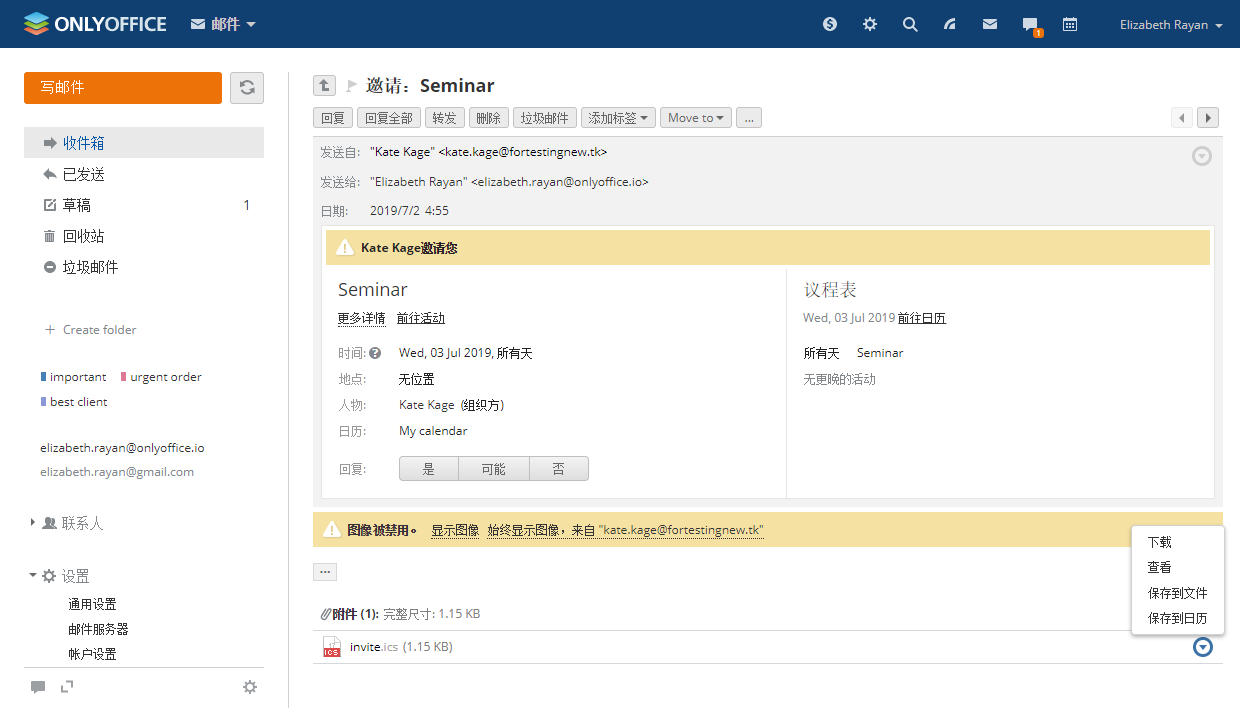Expand the 添加标签 dropdown

[618, 118]
